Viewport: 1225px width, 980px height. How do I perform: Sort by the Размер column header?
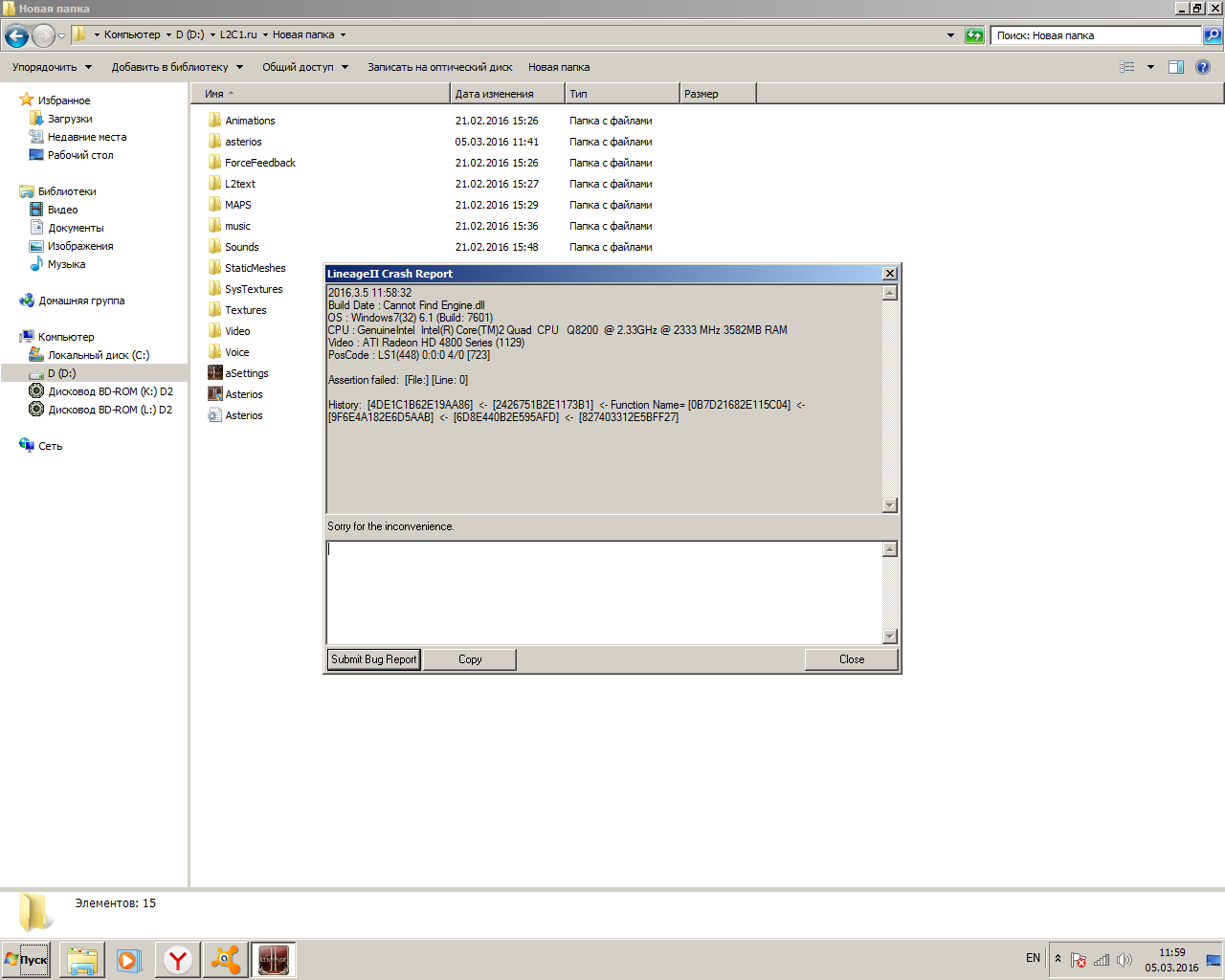(719, 94)
